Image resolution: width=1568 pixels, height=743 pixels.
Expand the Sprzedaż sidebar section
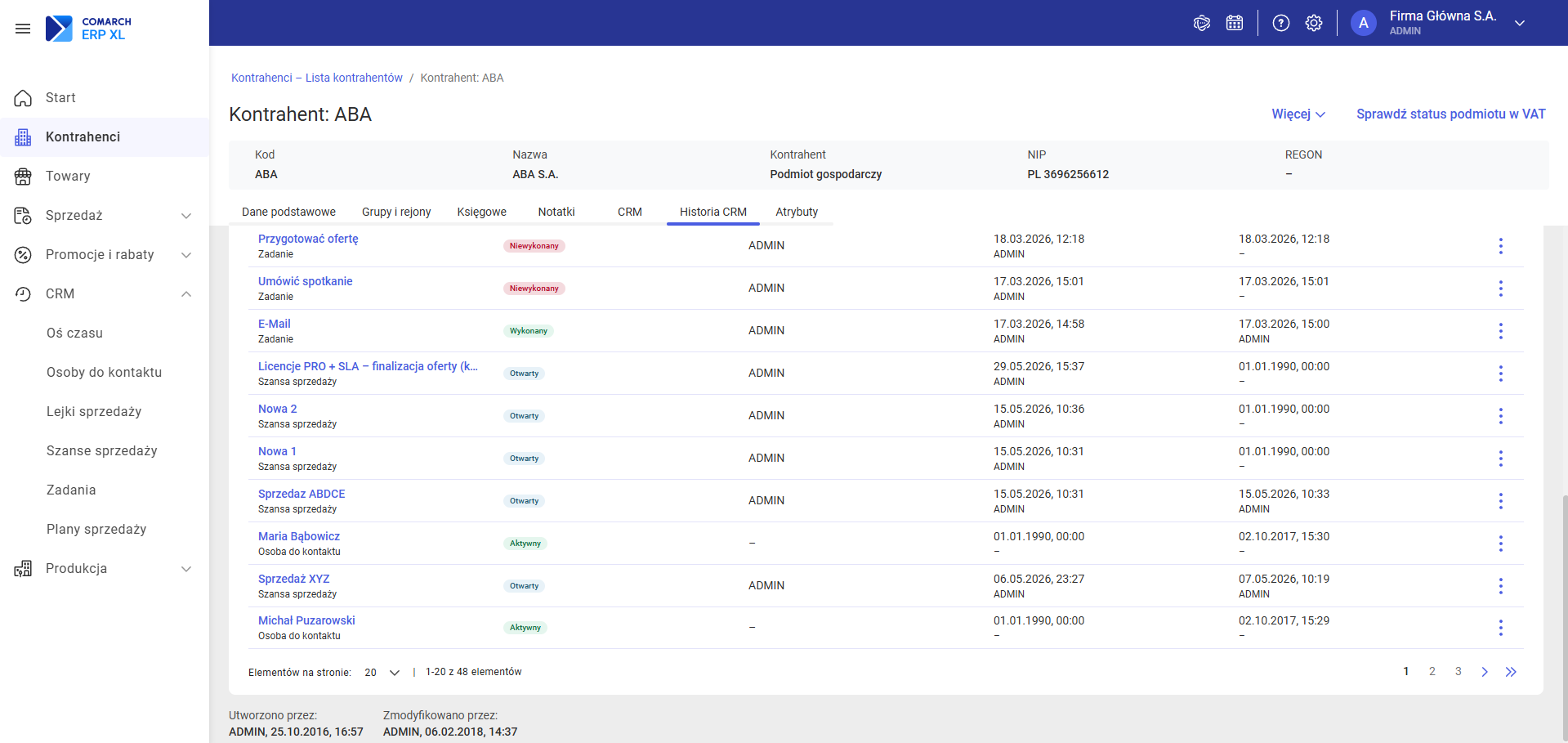pos(186,216)
